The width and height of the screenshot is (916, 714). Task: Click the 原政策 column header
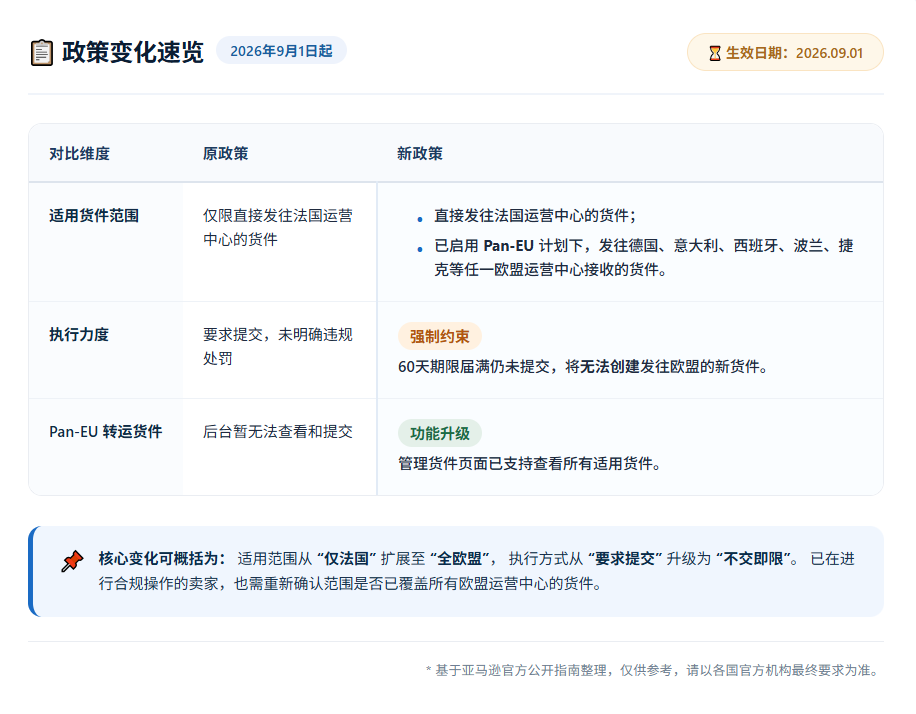(x=225, y=154)
